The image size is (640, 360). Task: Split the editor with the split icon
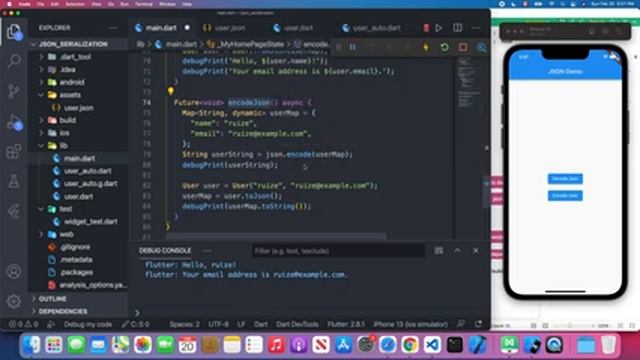(x=457, y=28)
